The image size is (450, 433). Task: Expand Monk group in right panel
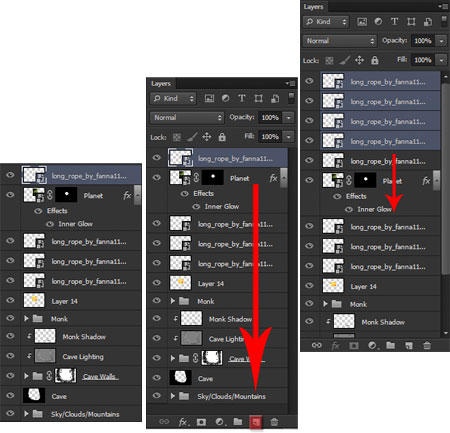(x=325, y=304)
